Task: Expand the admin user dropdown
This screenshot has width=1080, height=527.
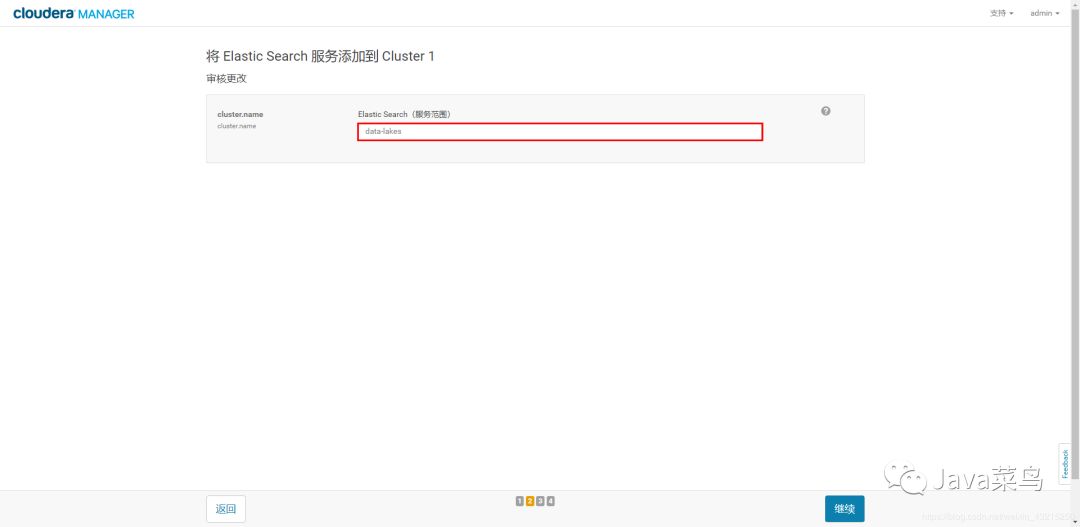Action: pyautogui.click(x=1044, y=13)
